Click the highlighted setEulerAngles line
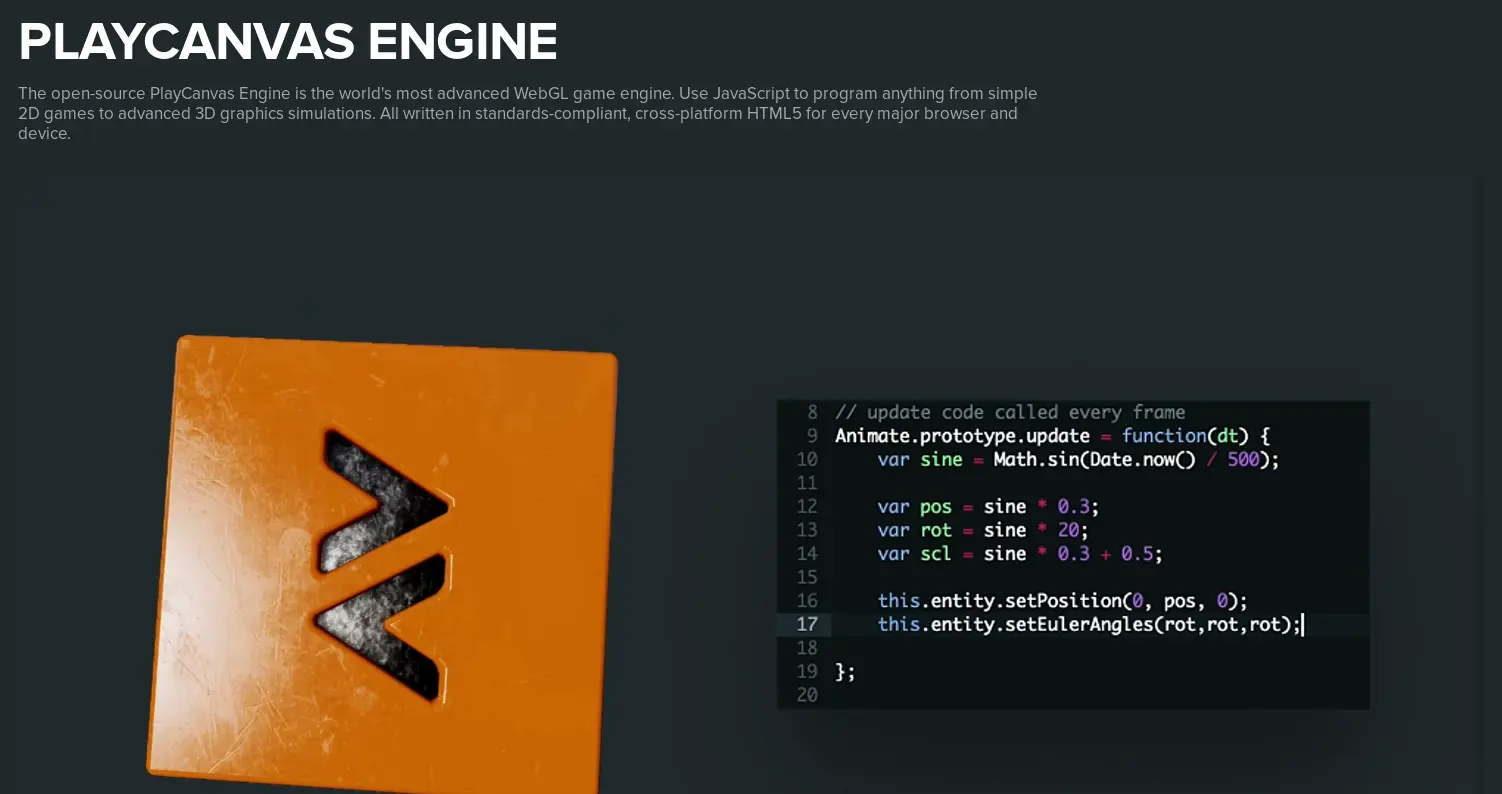The height and width of the screenshot is (794, 1502). pyautogui.click(x=1088, y=625)
